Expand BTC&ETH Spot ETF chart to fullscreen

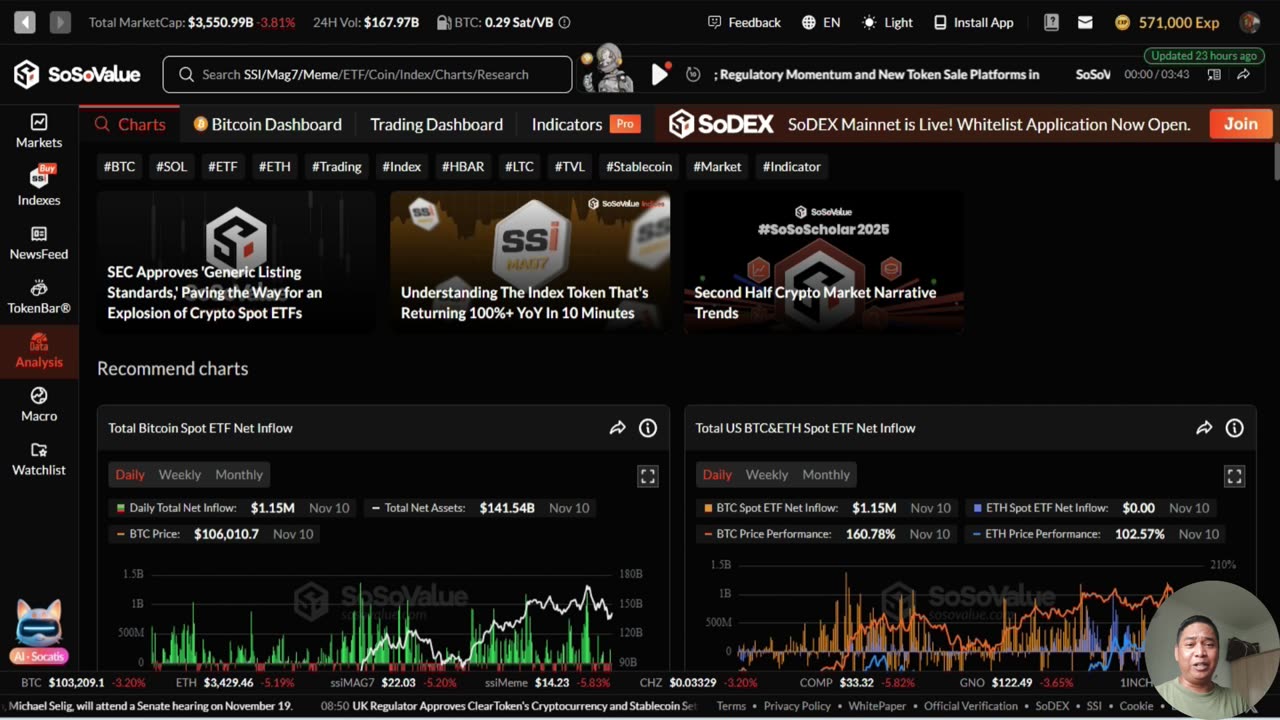[1235, 477]
